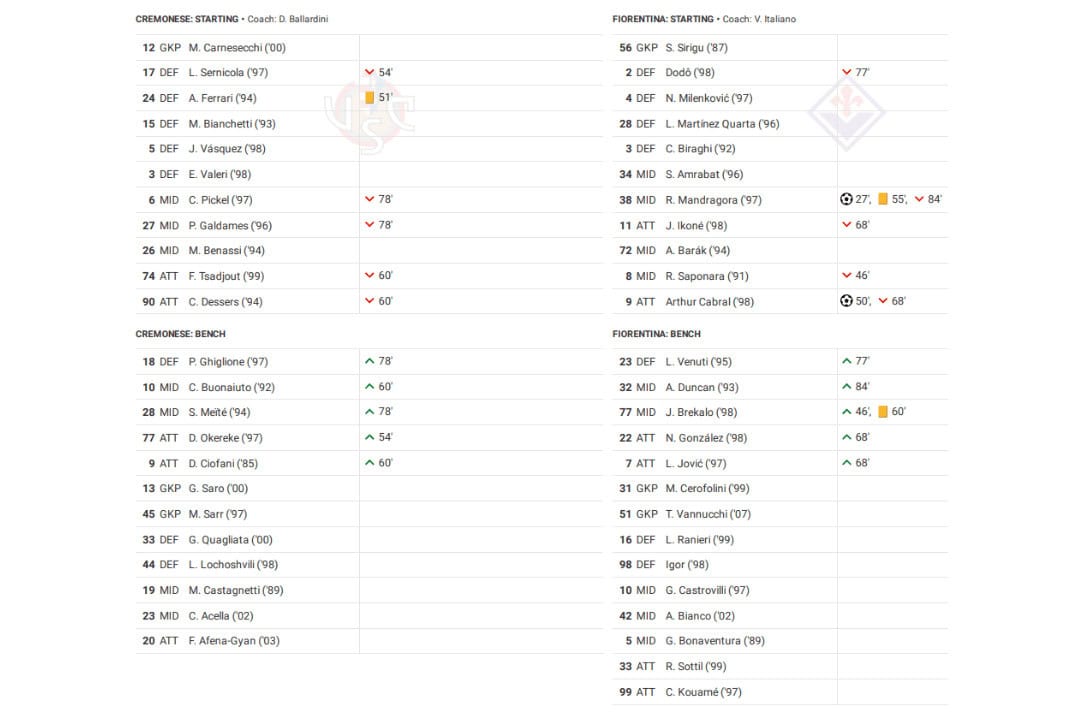The width and height of the screenshot is (1068, 712).
Task: Click the Cremonese: Starting header
Action: click(x=187, y=19)
